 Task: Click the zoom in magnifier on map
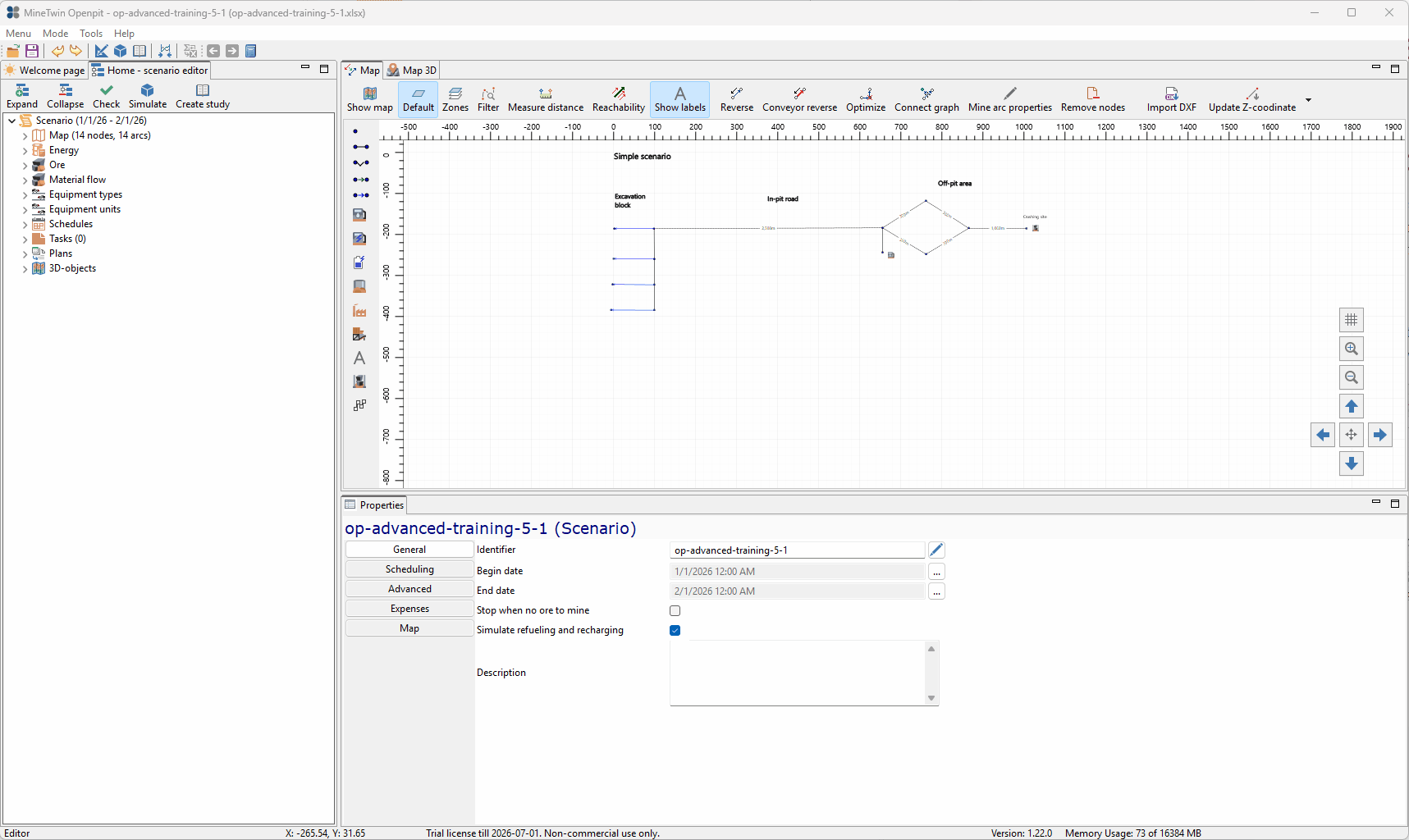pyautogui.click(x=1352, y=349)
